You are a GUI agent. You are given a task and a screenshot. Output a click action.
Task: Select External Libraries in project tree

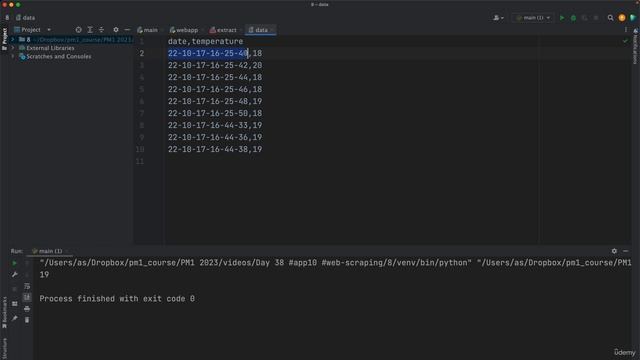coord(50,48)
